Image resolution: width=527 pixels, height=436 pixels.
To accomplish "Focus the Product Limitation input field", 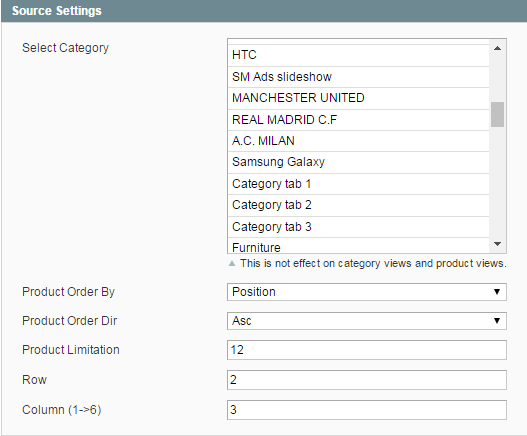I will tap(367, 350).
